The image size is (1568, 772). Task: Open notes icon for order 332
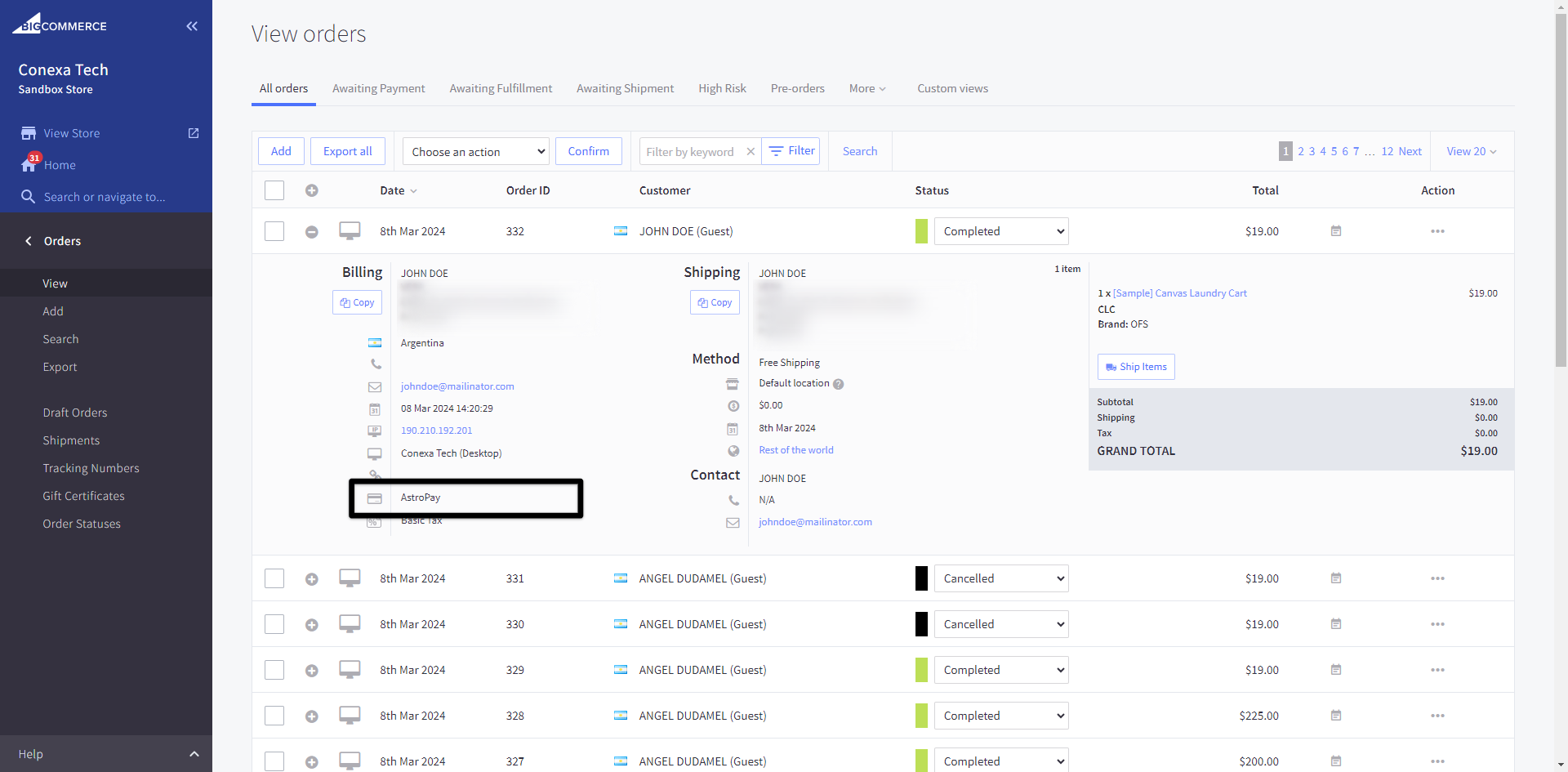1336,231
